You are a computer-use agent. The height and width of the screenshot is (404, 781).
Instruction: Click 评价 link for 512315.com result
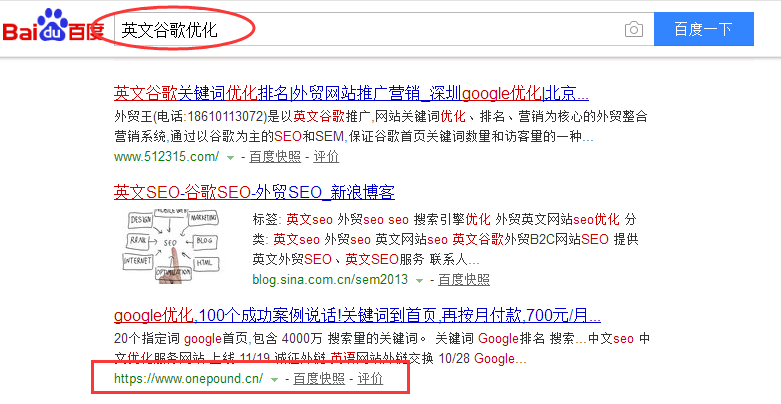click(326, 156)
